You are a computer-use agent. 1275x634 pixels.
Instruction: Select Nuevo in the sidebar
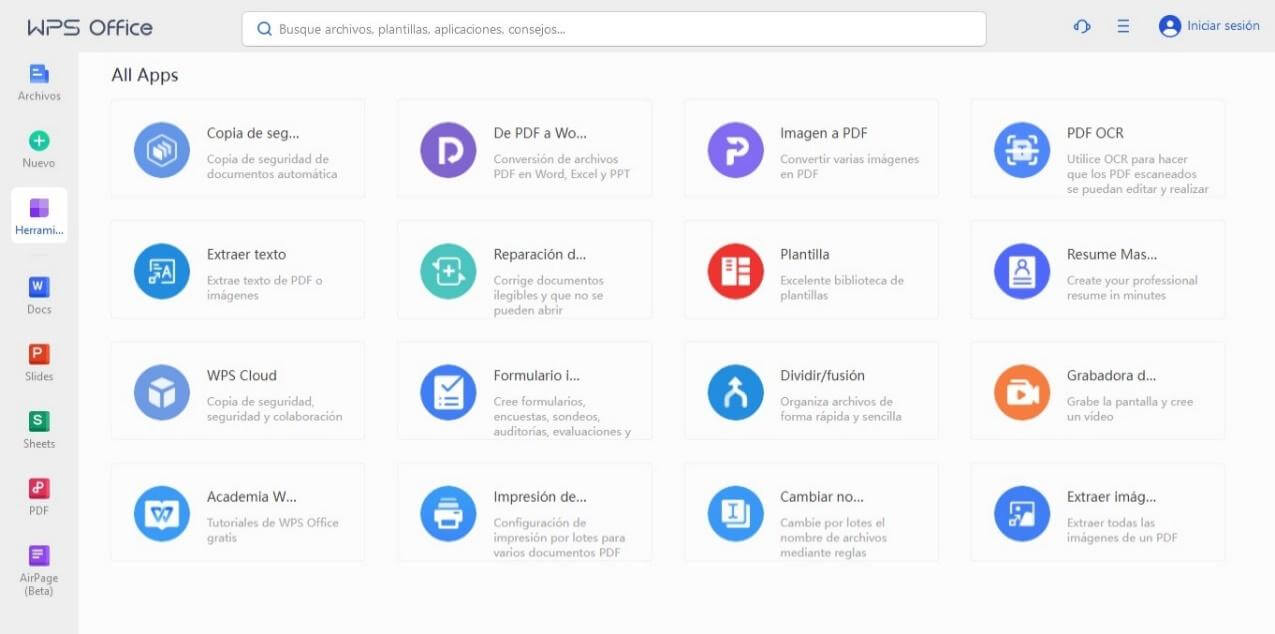click(39, 150)
